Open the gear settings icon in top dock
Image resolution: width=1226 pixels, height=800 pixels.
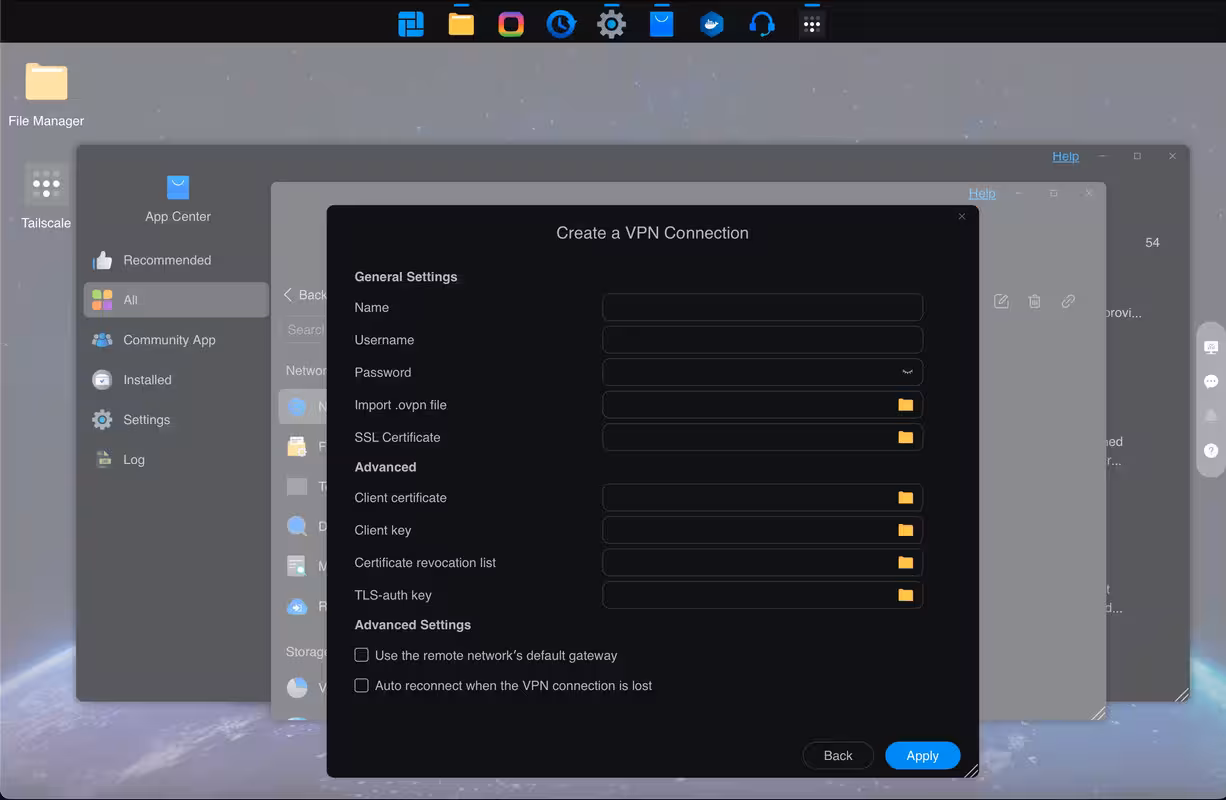tap(612, 24)
